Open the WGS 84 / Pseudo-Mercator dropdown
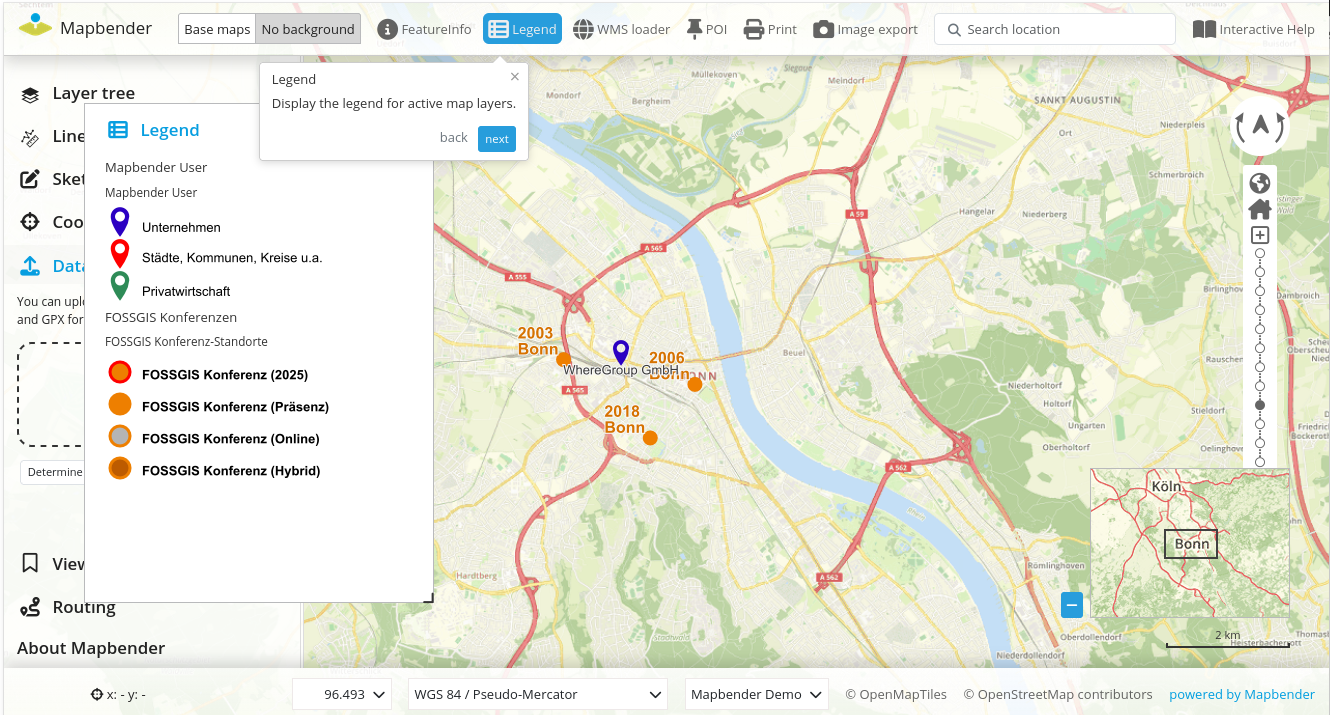 click(538, 694)
